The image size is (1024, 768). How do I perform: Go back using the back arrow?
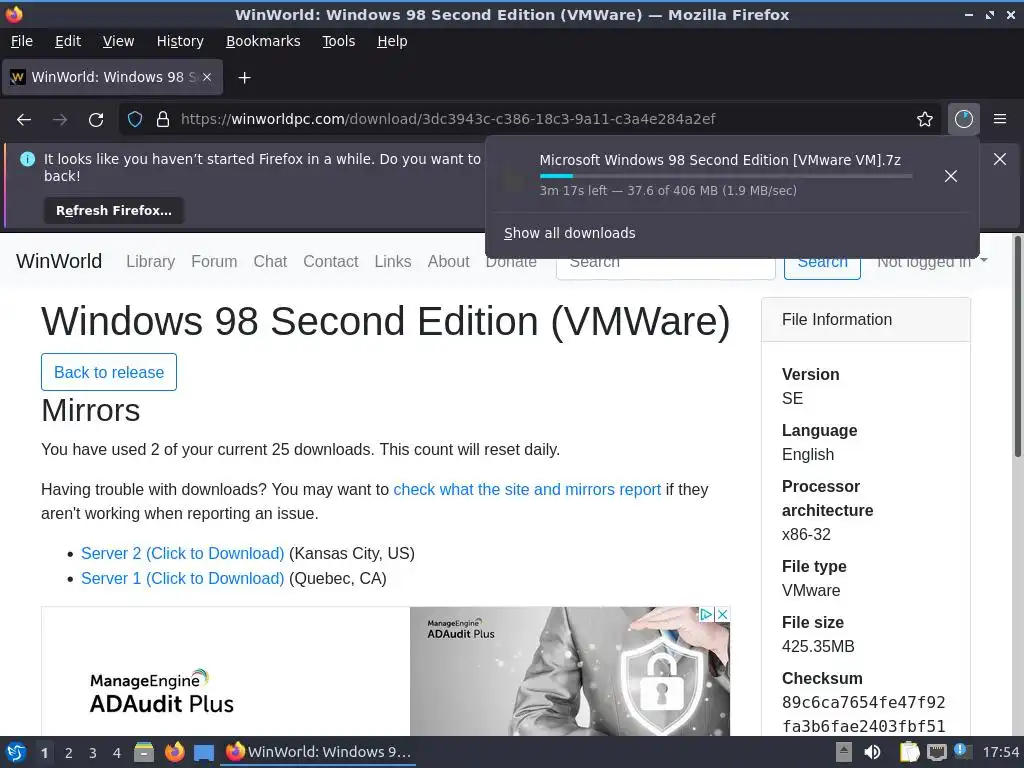pos(24,120)
